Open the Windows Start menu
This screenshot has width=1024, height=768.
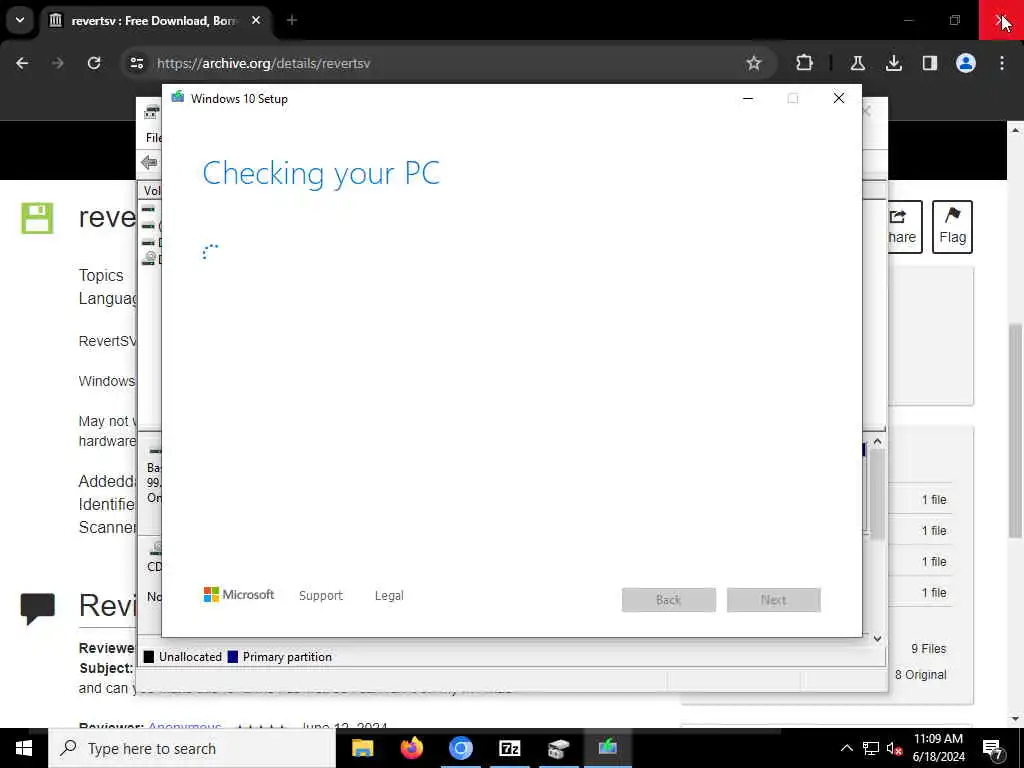(x=24, y=748)
